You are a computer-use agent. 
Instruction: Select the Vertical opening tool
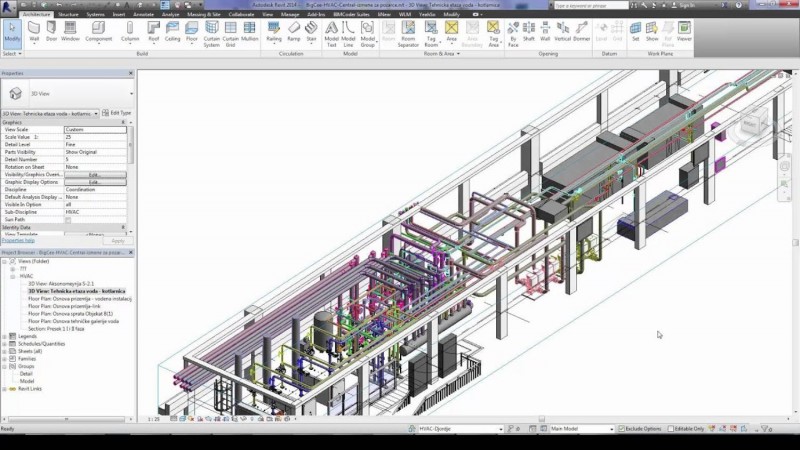[562, 32]
